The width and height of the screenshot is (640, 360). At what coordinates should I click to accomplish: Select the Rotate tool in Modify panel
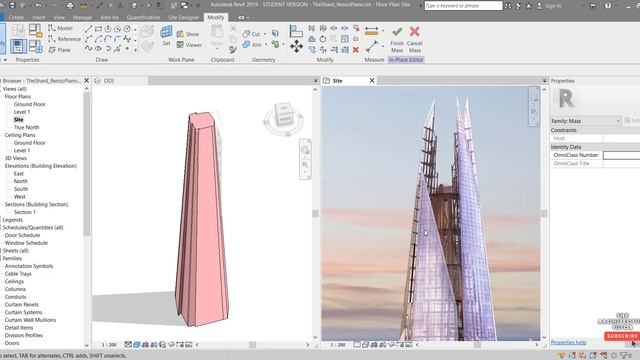pyautogui.click(x=323, y=39)
